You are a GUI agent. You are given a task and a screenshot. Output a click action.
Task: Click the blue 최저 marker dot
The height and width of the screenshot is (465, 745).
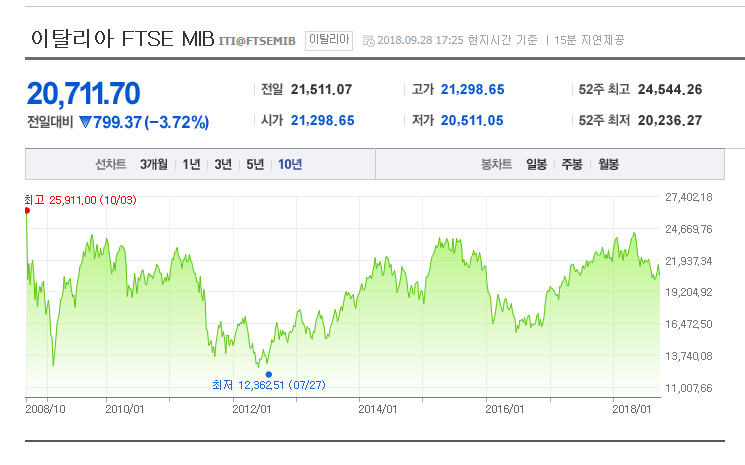[268, 374]
